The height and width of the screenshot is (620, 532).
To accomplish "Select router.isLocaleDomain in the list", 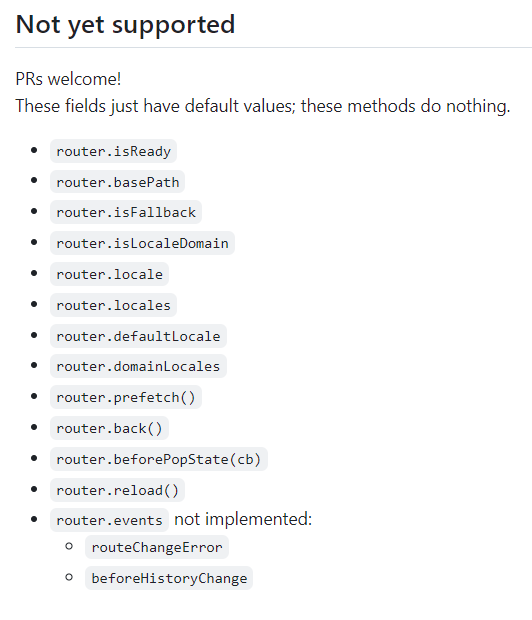I will pyautogui.click(x=142, y=243).
